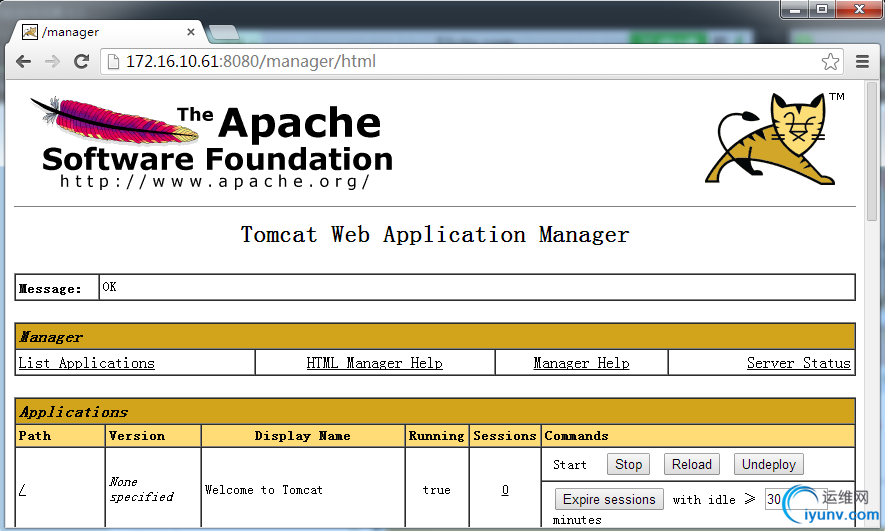This screenshot has width=885, height=531.
Task: Reload the root application
Action: (691, 464)
